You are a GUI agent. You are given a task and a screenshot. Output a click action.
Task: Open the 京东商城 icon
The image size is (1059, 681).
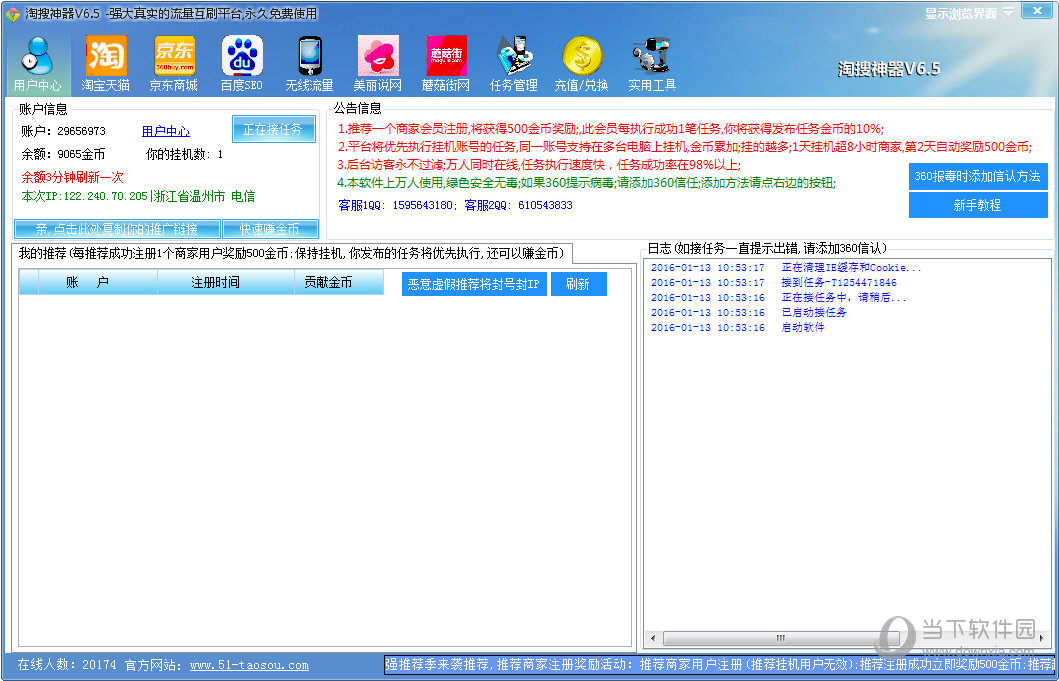pos(174,64)
